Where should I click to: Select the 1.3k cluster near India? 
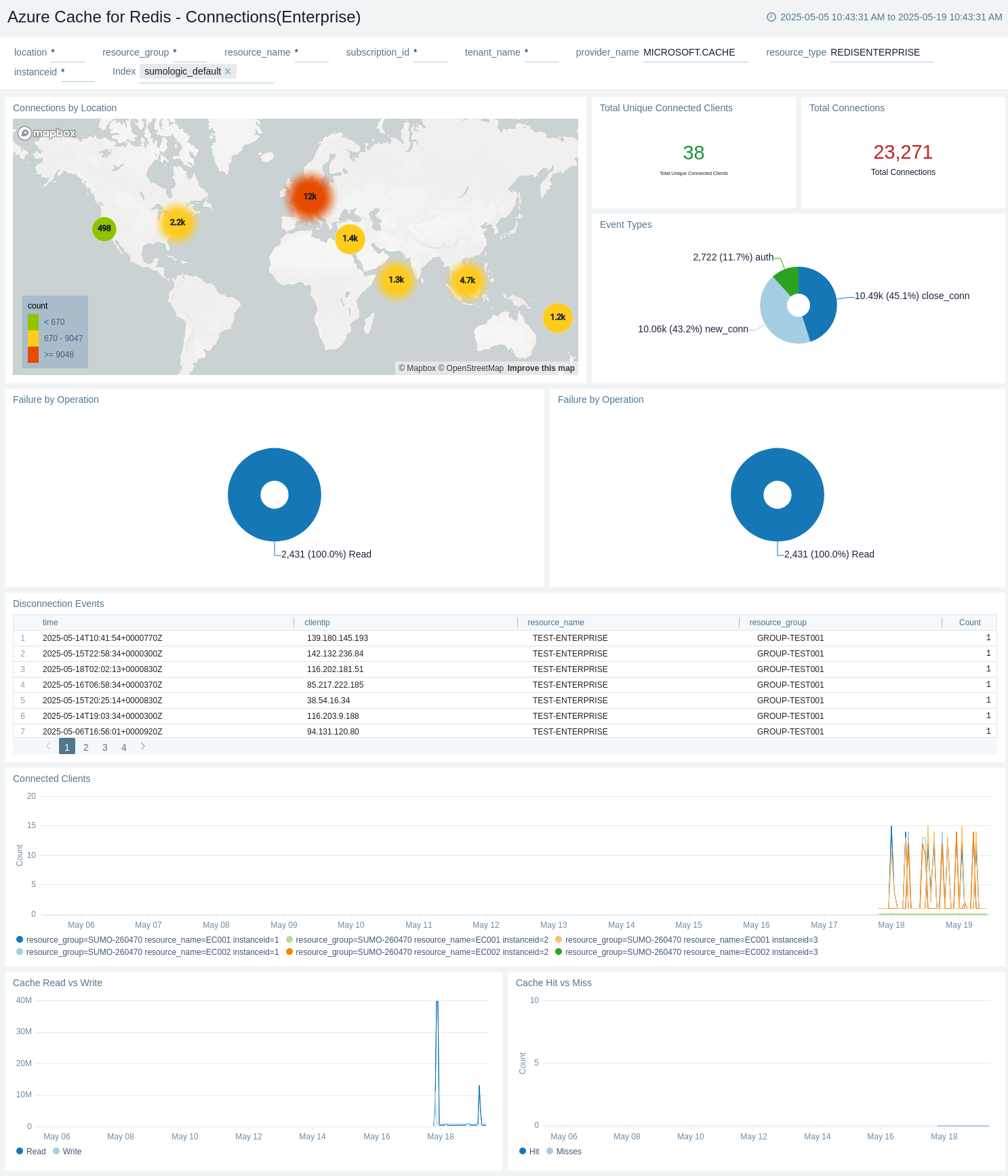point(397,280)
